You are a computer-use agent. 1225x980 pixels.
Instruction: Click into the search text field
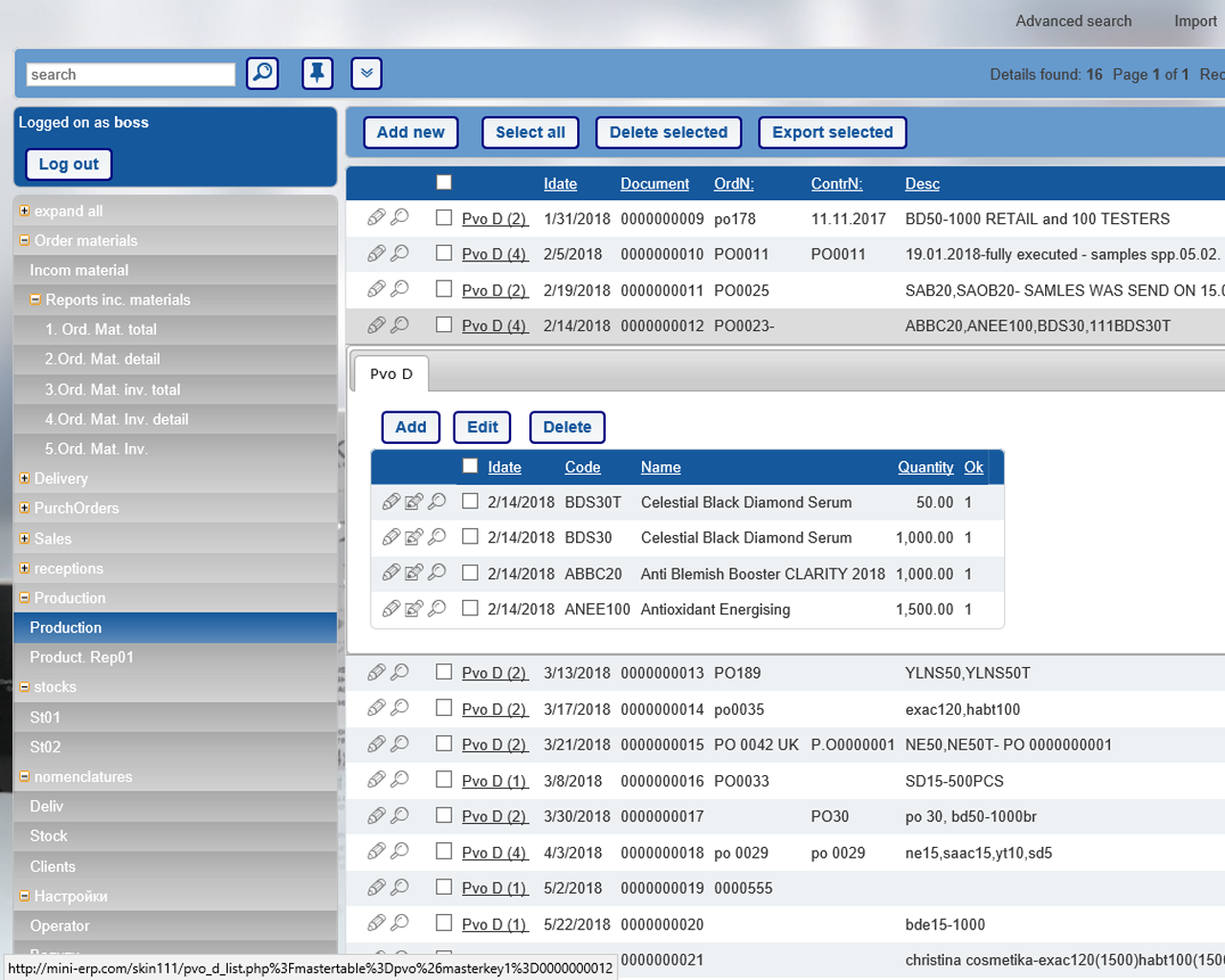click(130, 75)
